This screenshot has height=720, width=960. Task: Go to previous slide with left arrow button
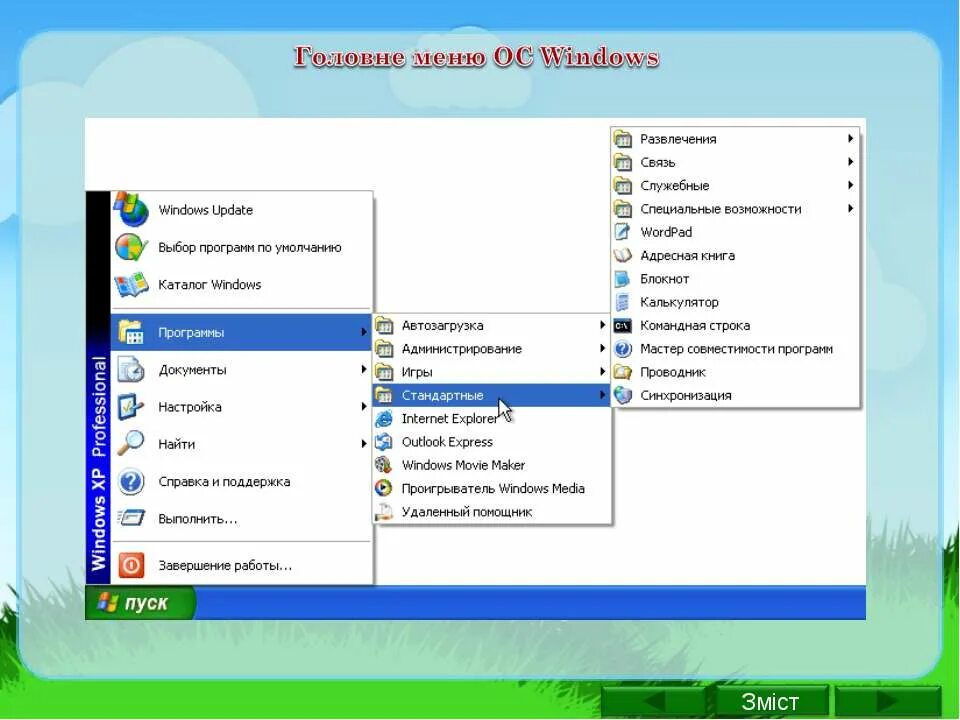pos(654,702)
